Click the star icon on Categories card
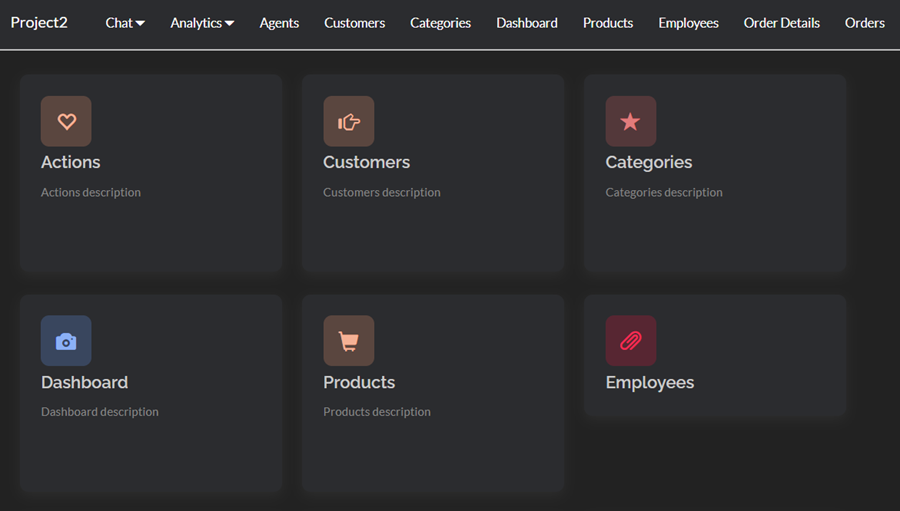The image size is (900, 511). coord(630,121)
